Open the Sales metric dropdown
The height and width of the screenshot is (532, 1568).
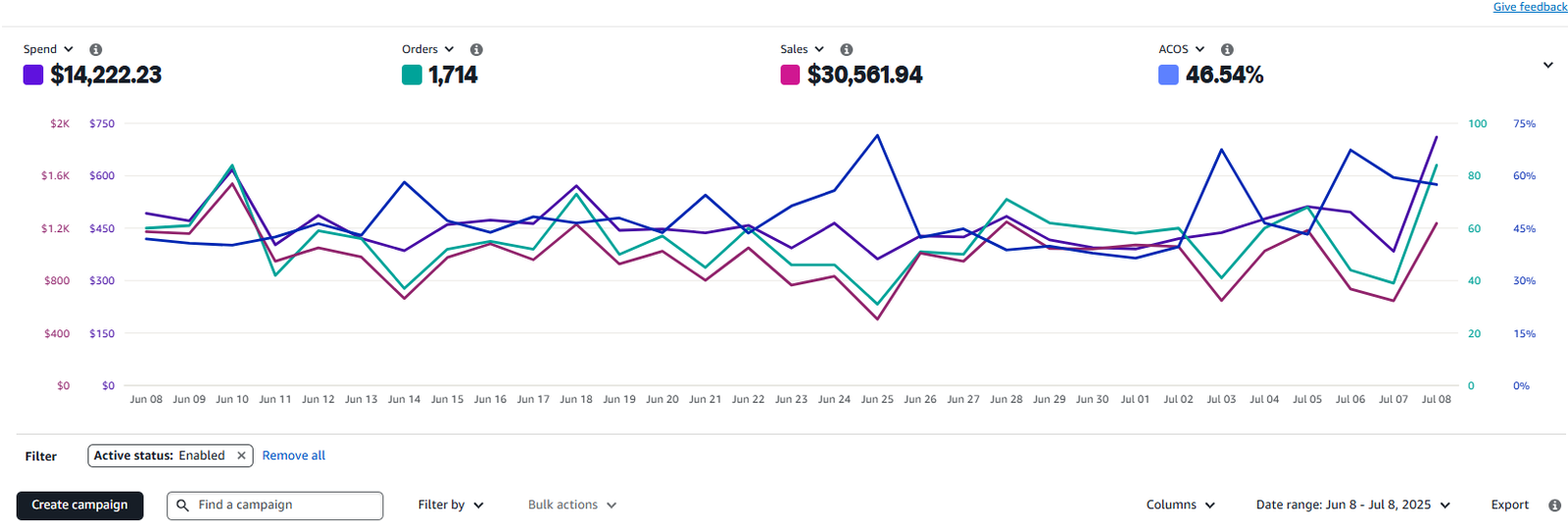[803, 49]
